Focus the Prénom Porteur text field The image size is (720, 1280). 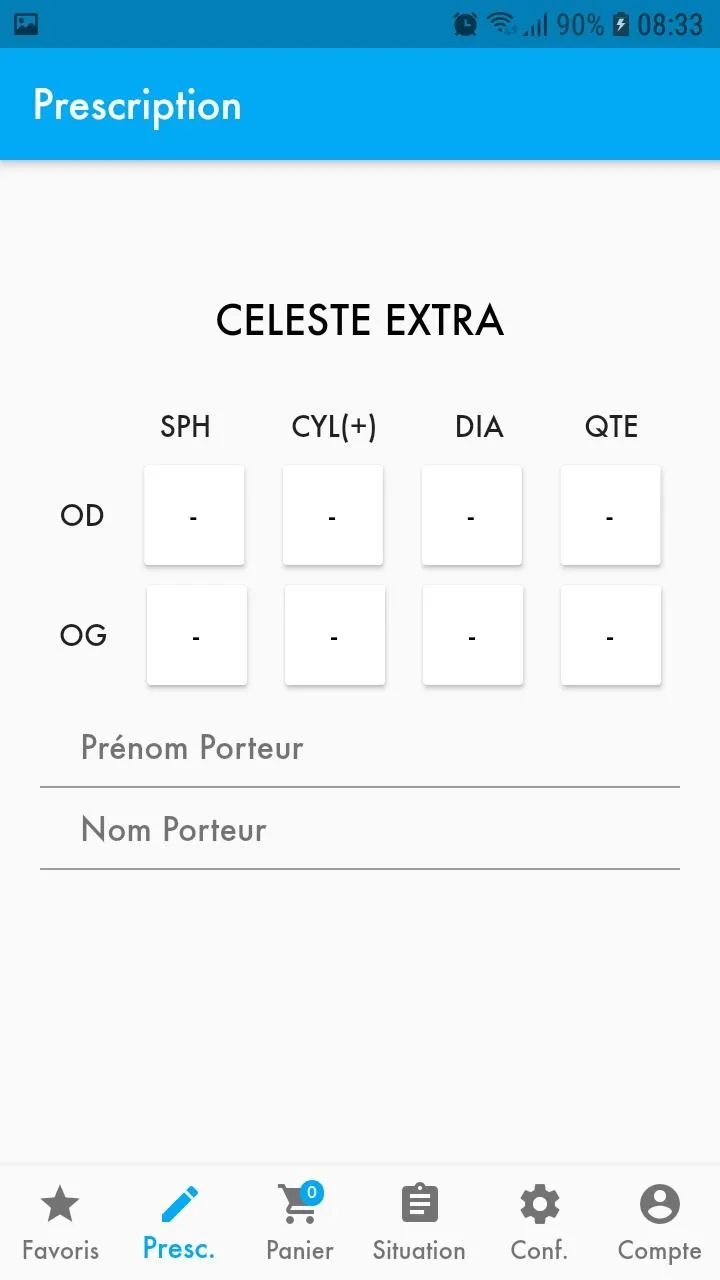pyautogui.click(x=360, y=748)
